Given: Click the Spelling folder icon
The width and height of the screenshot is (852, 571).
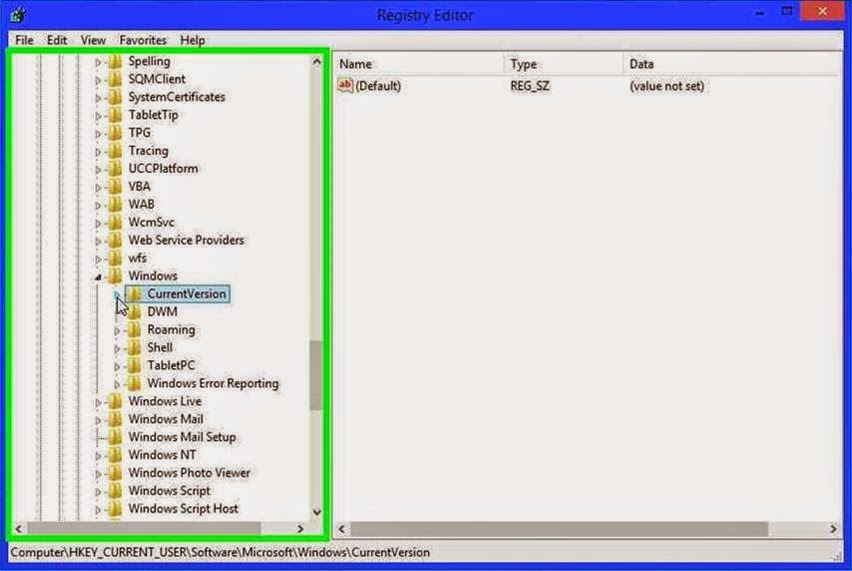Looking at the screenshot, I should pos(115,61).
